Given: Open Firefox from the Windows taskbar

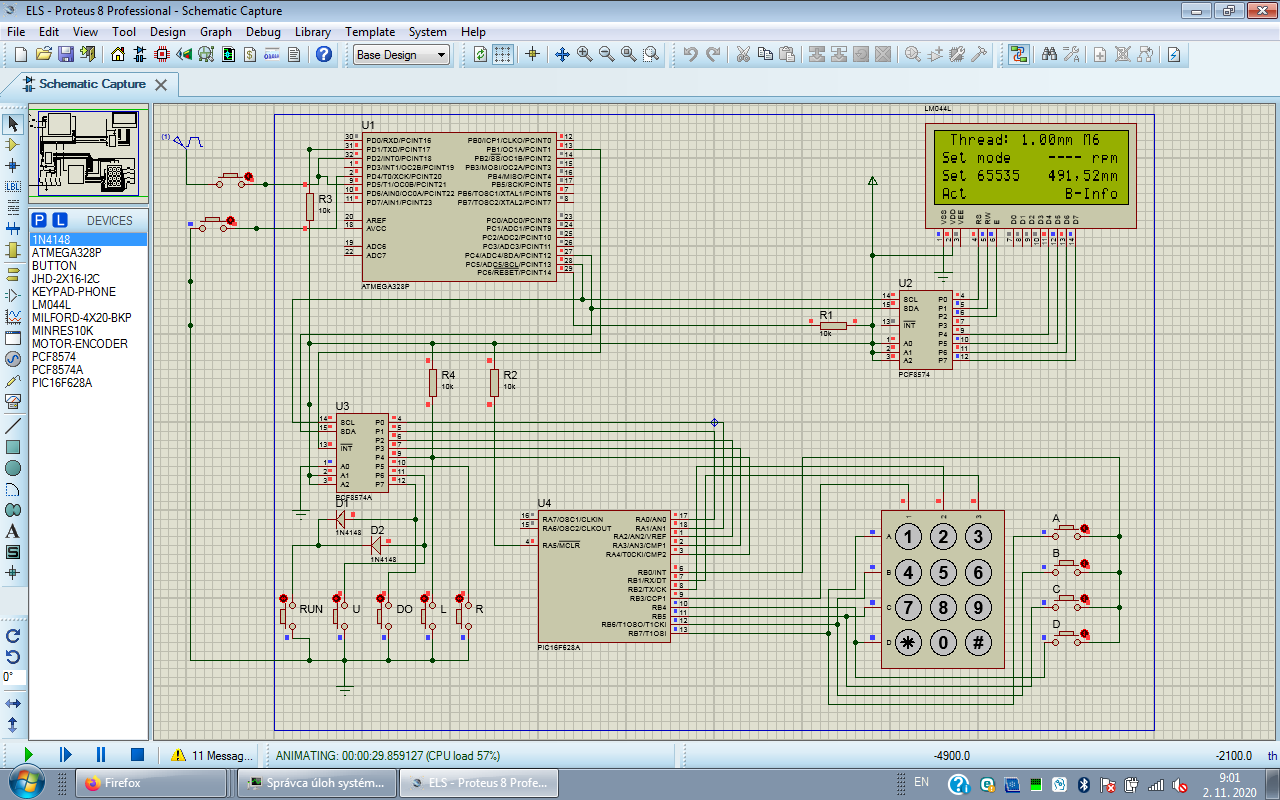Looking at the screenshot, I should point(150,783).
